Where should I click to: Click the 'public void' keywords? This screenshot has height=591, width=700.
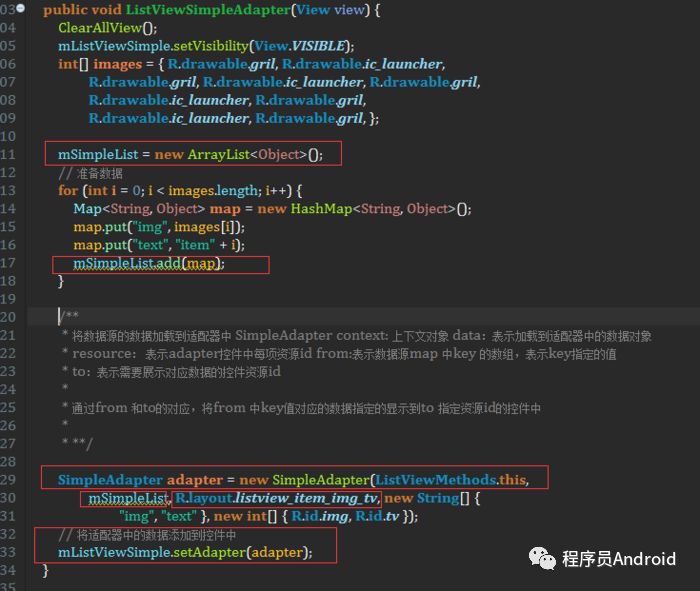point(82,10)
